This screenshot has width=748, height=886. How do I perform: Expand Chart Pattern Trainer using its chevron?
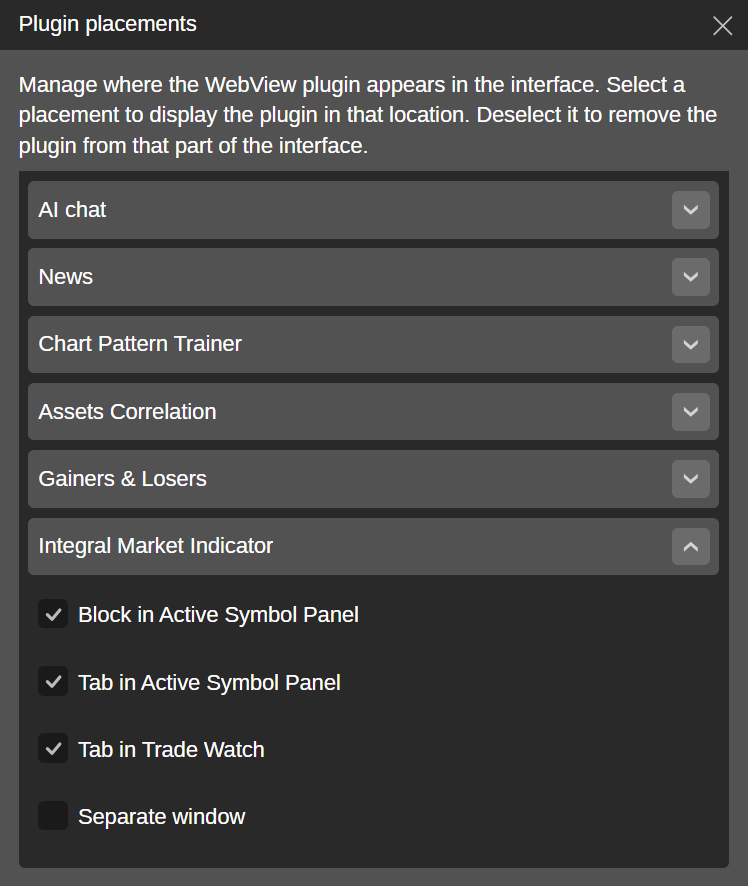690,344
